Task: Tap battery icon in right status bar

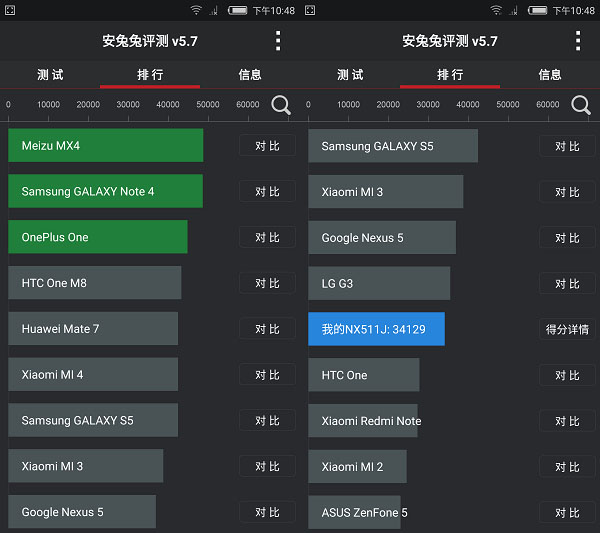Action: (x=538, y=10)
